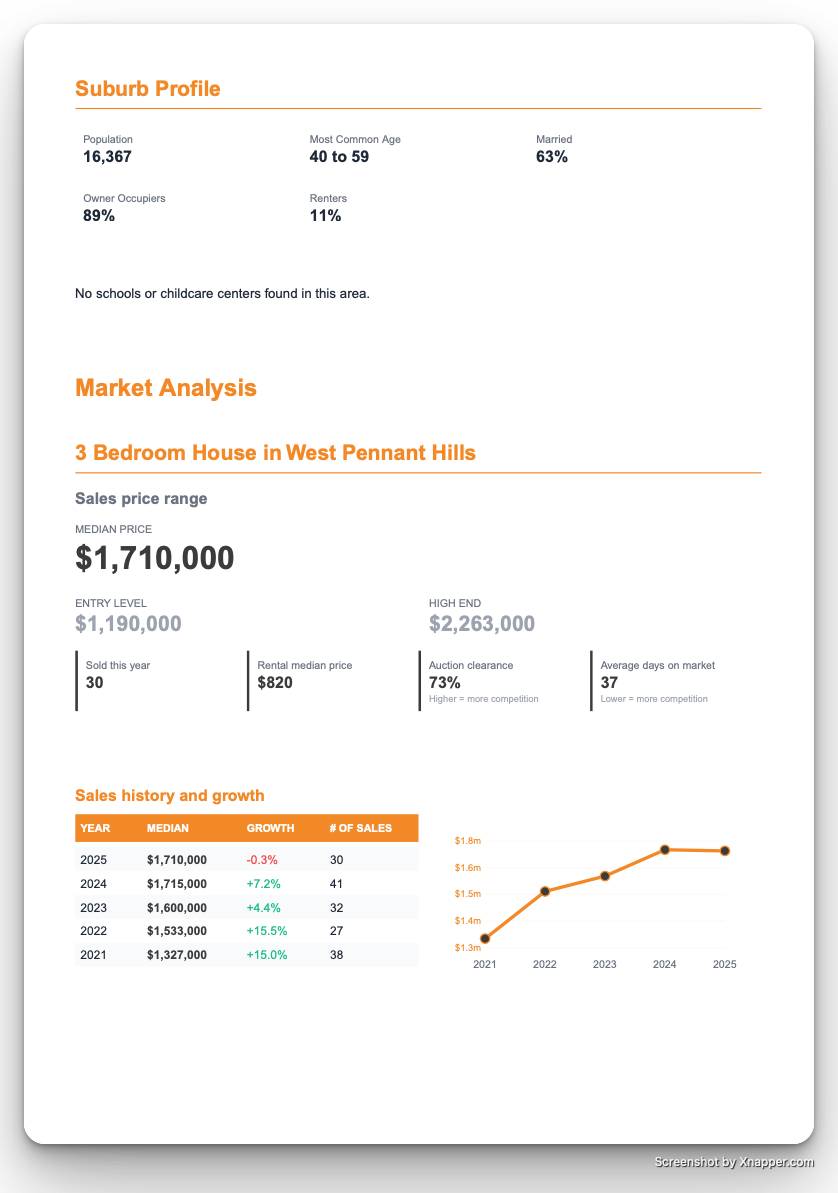This screenshot has height=1193, width=838.
Task: Click the $1.8m axis label on the chart
Action: pyautogui.click(x=467, y=841)
